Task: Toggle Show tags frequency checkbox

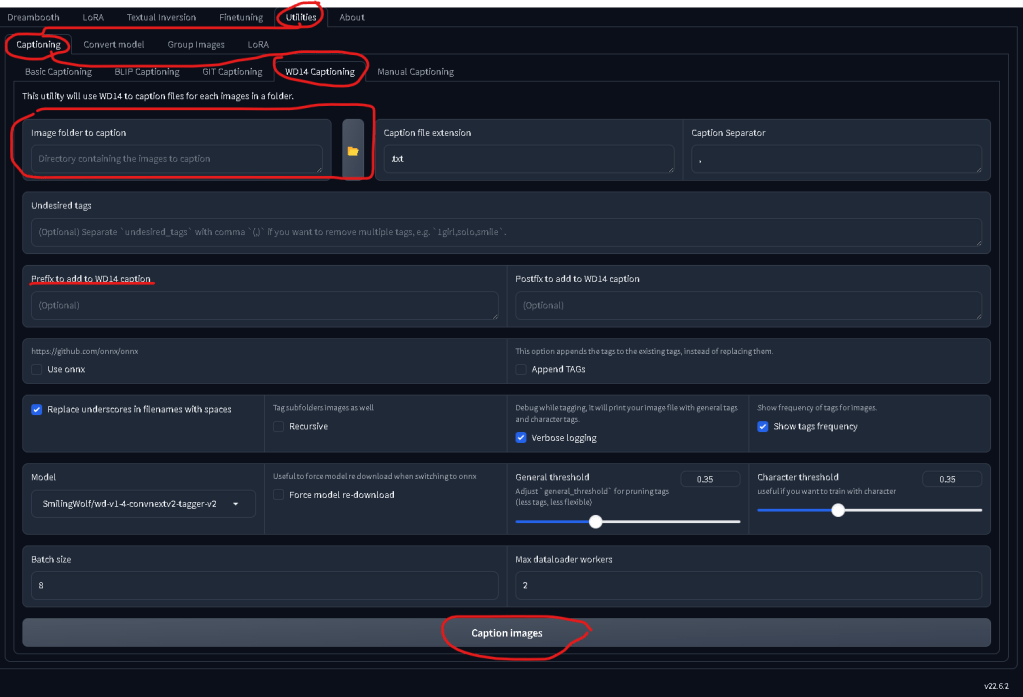Action: click(763, 426)
